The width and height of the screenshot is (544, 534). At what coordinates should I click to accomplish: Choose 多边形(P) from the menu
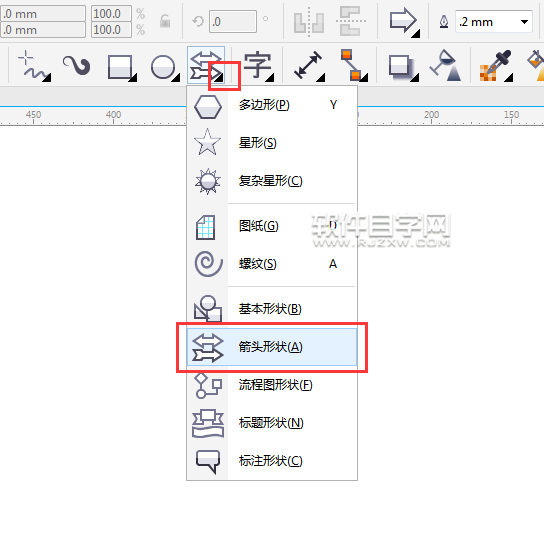tap(272, 105)
